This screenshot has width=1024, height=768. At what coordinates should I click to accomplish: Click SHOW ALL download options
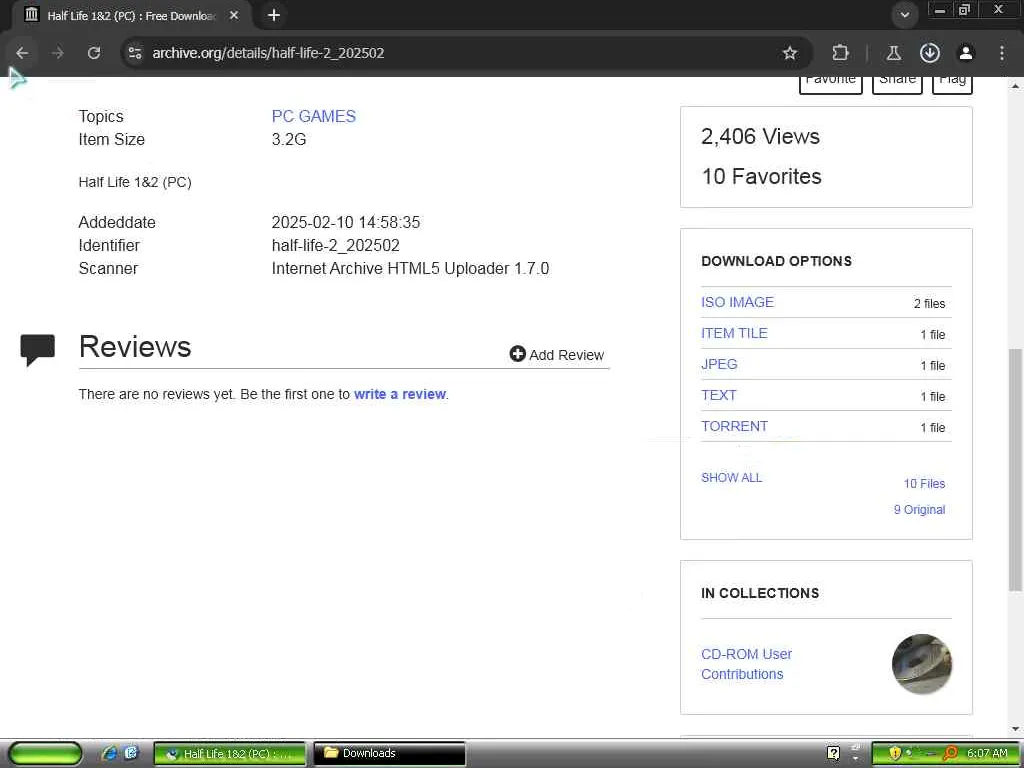pos(731,477)
